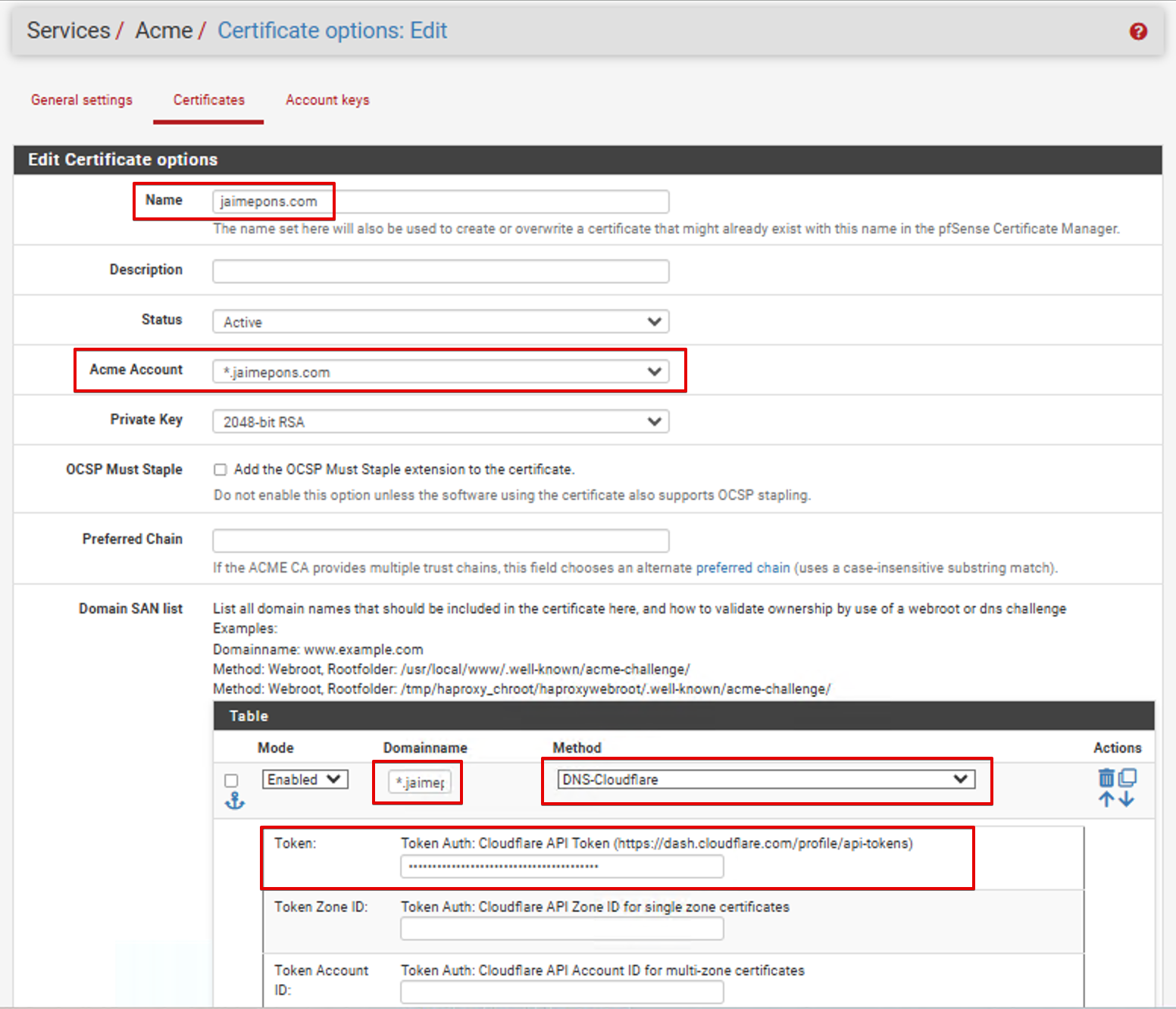This screenshot has width=1176, height=1009.
Task: Switch to General settings tab
Action: pos(82,100)
